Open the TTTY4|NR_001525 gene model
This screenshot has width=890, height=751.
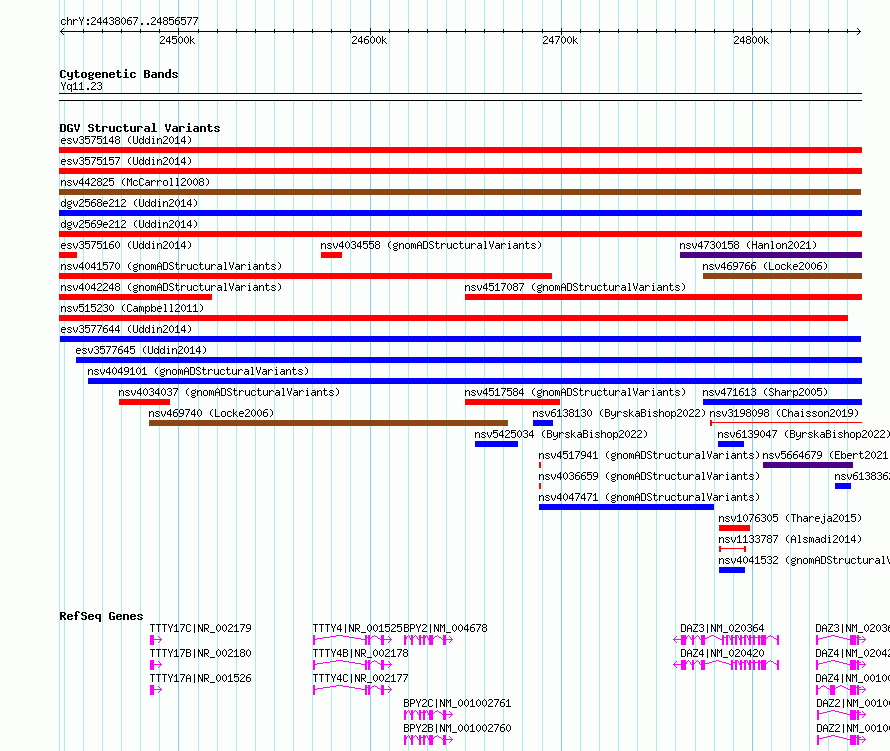click(352, 640)
